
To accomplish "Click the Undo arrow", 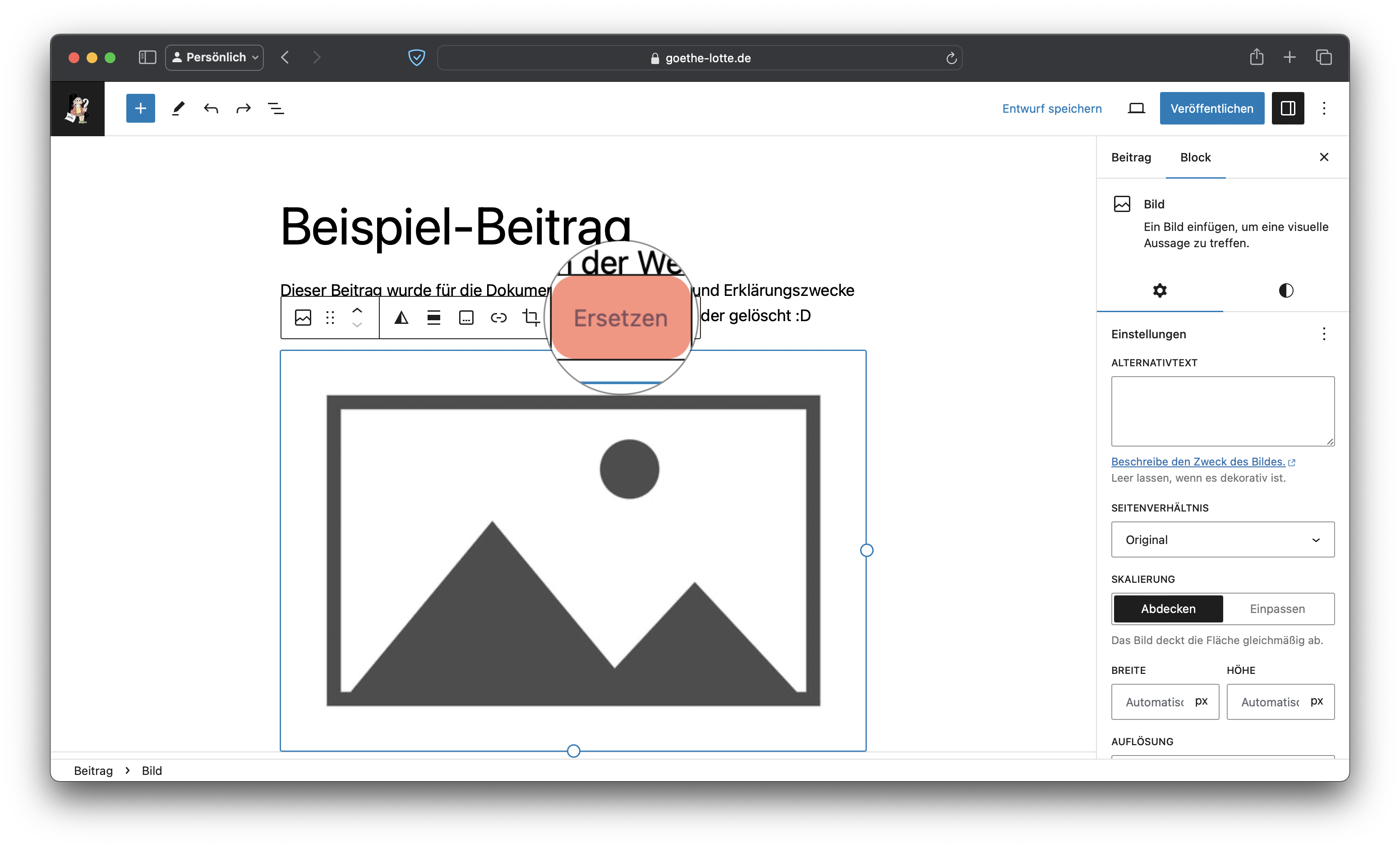I will tap(211, 108).
